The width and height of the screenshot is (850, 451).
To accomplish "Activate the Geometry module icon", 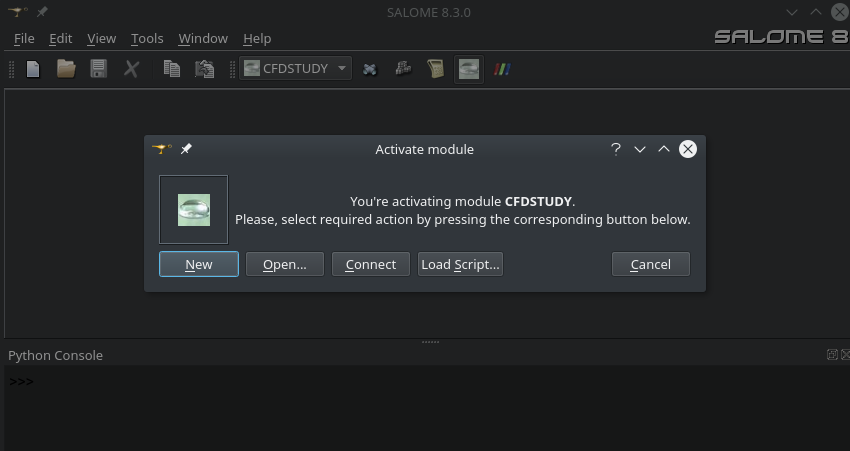I will click(x=370, y=69).
